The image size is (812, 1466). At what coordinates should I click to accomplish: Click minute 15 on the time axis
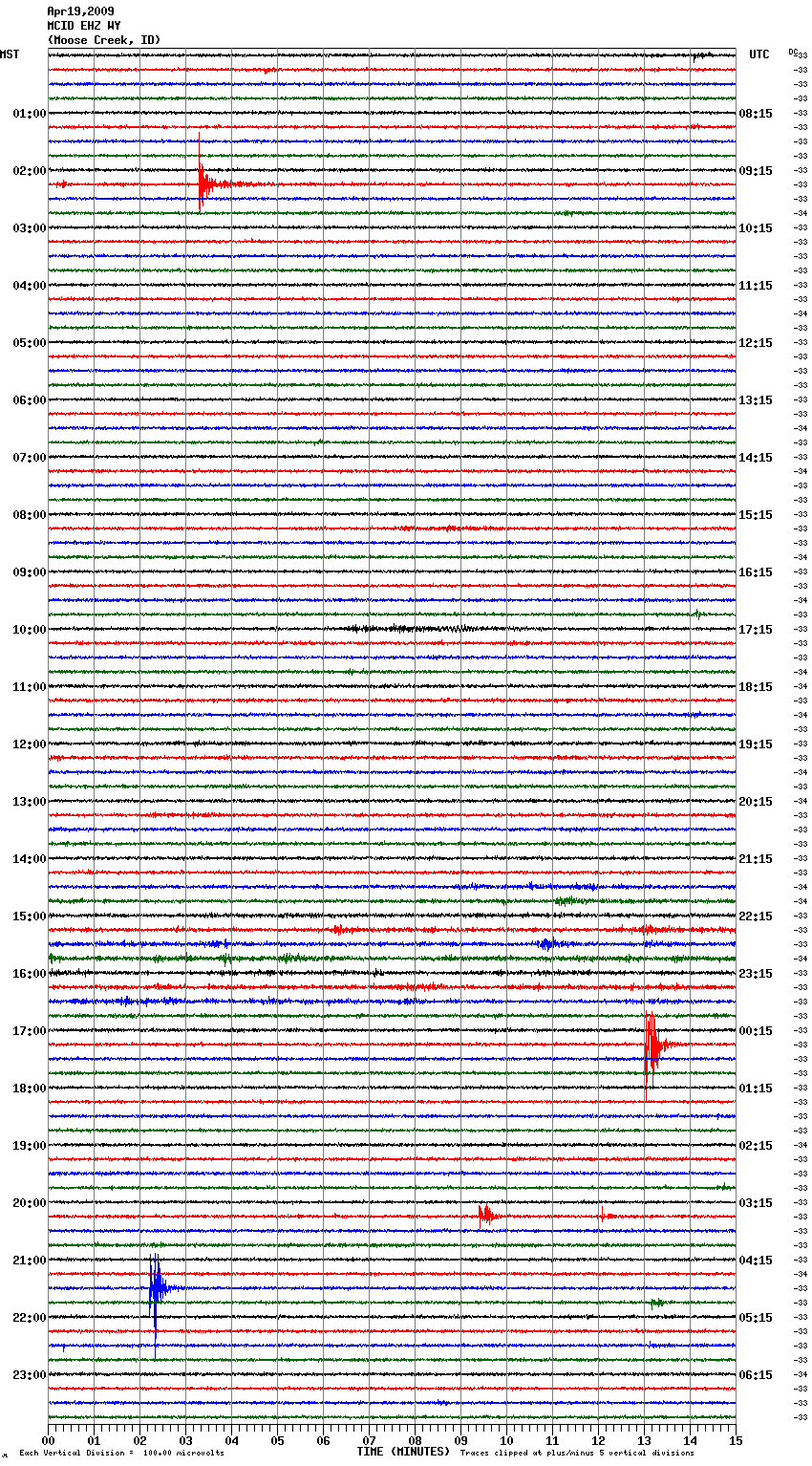[736, 1440]
